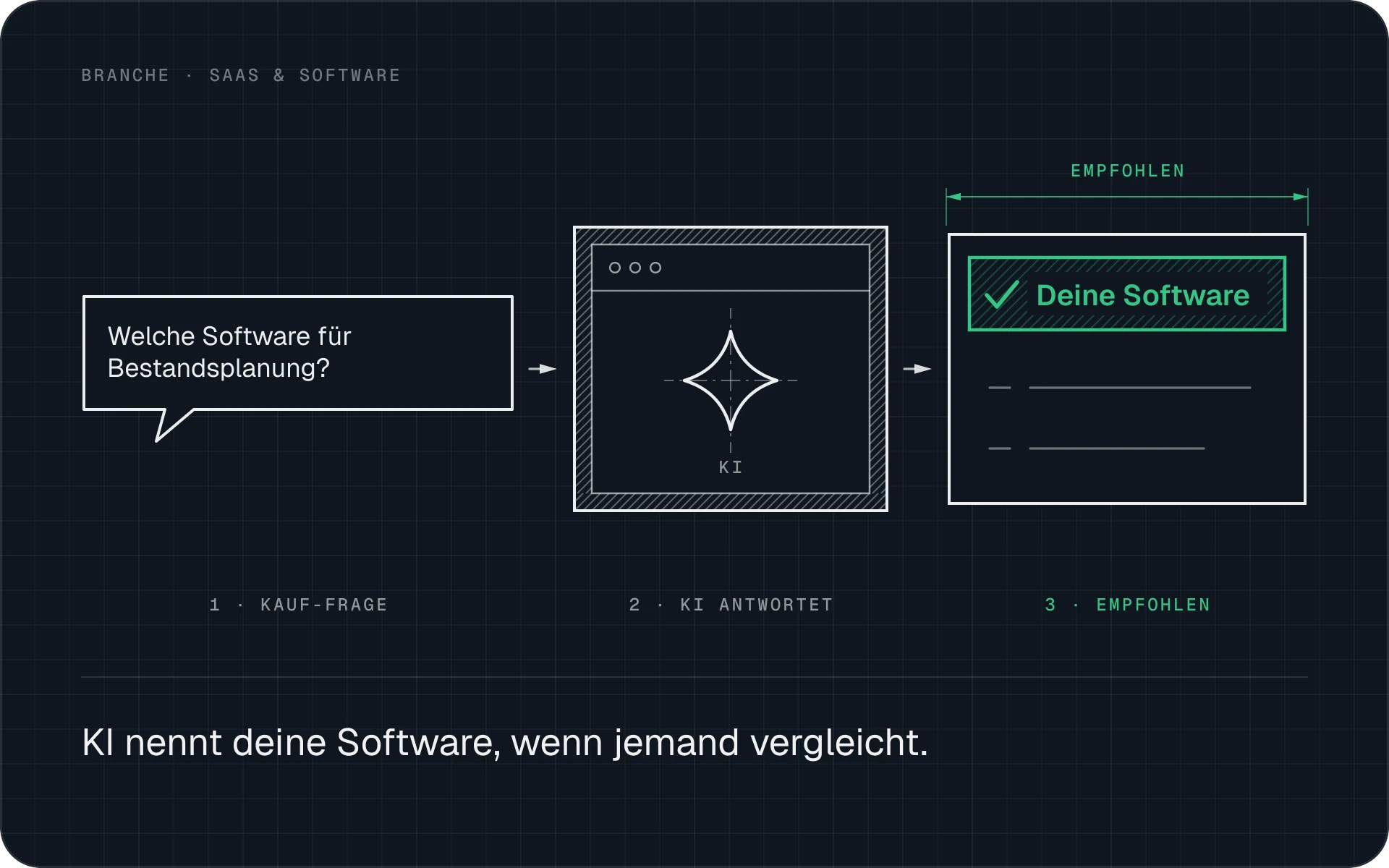Click the 'EMPFOHLEN' label above the result card
Image resolution: width=1389 pixels, height=868 pixels.
tap(1127, 171)
